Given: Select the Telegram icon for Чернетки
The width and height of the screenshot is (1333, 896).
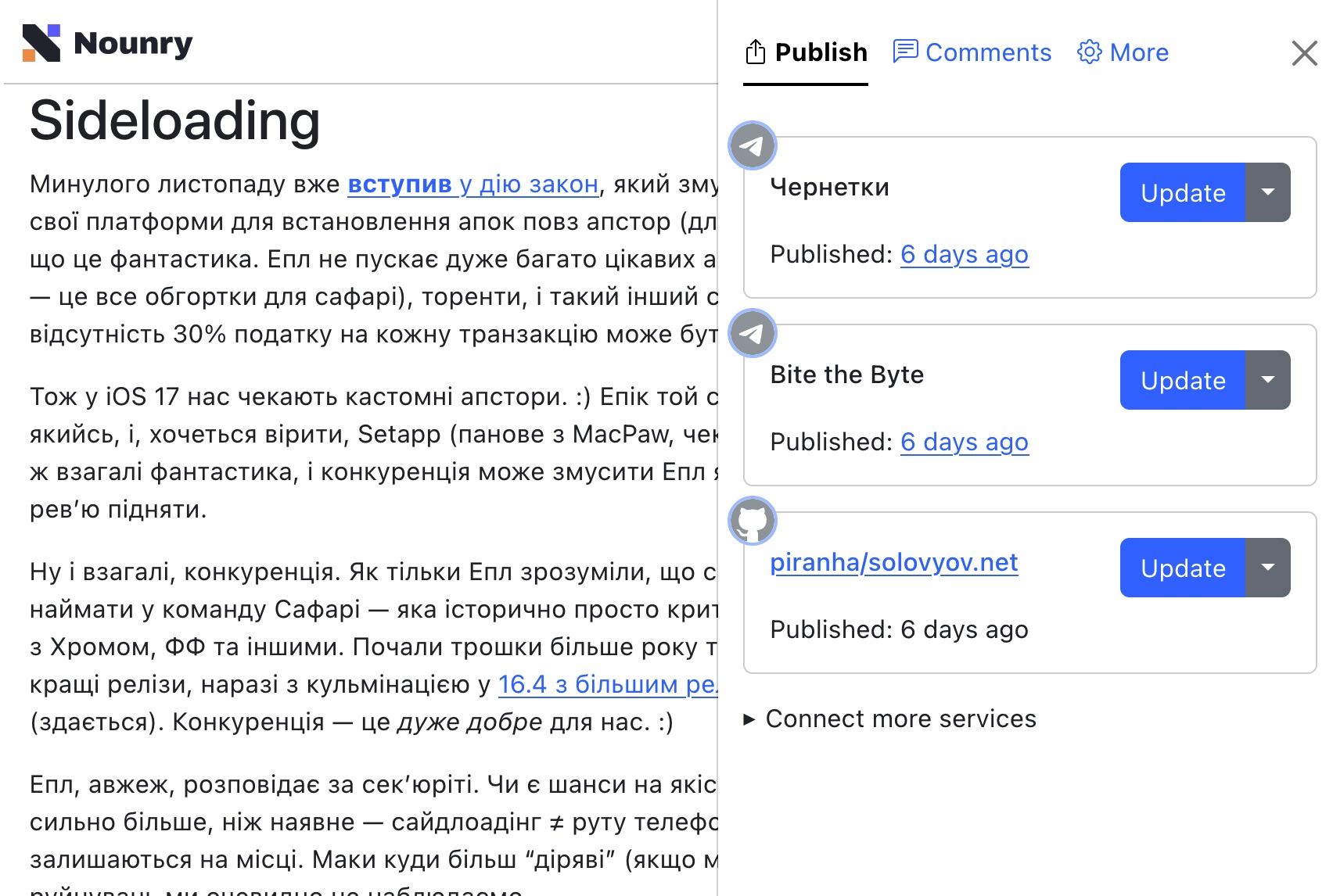Looking at the screenshot, I should click(x=752, y=145).
